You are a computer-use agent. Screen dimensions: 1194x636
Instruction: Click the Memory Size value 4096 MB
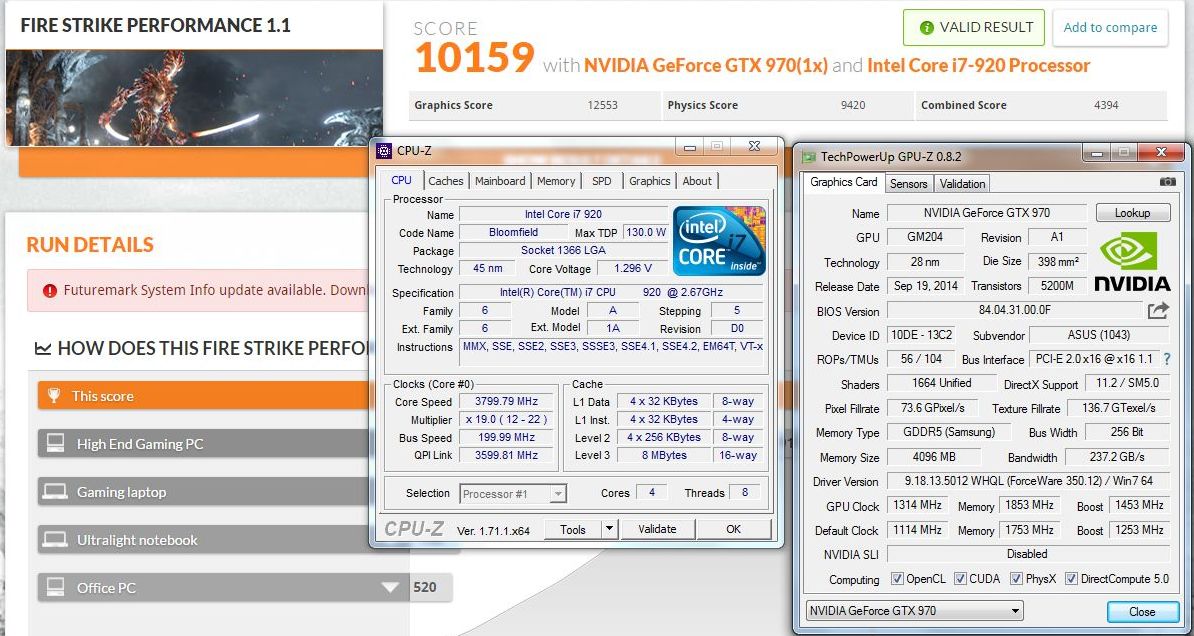coord(934,457)
